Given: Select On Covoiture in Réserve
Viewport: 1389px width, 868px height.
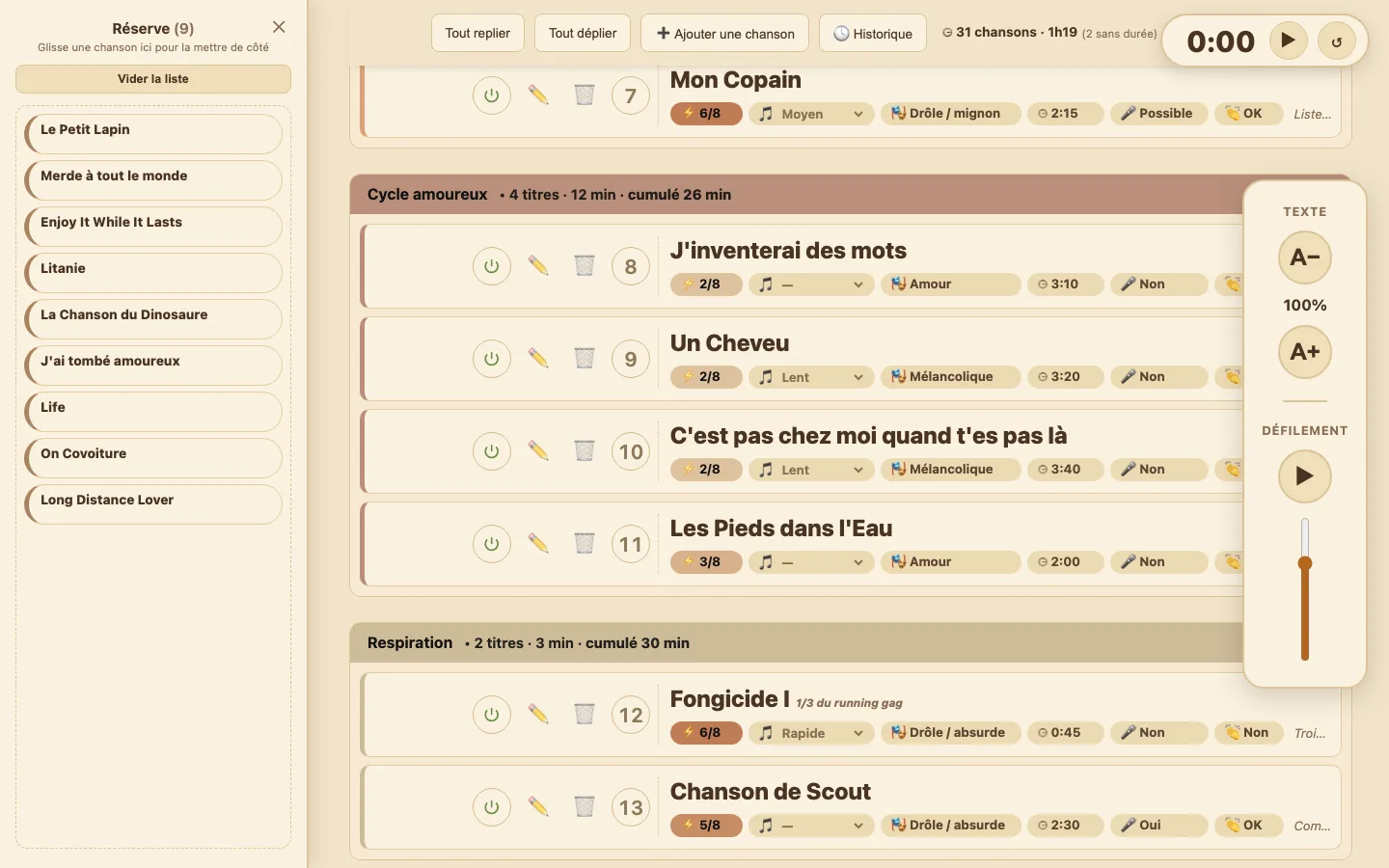Looking at the screenshot, I should pos(153,458).
